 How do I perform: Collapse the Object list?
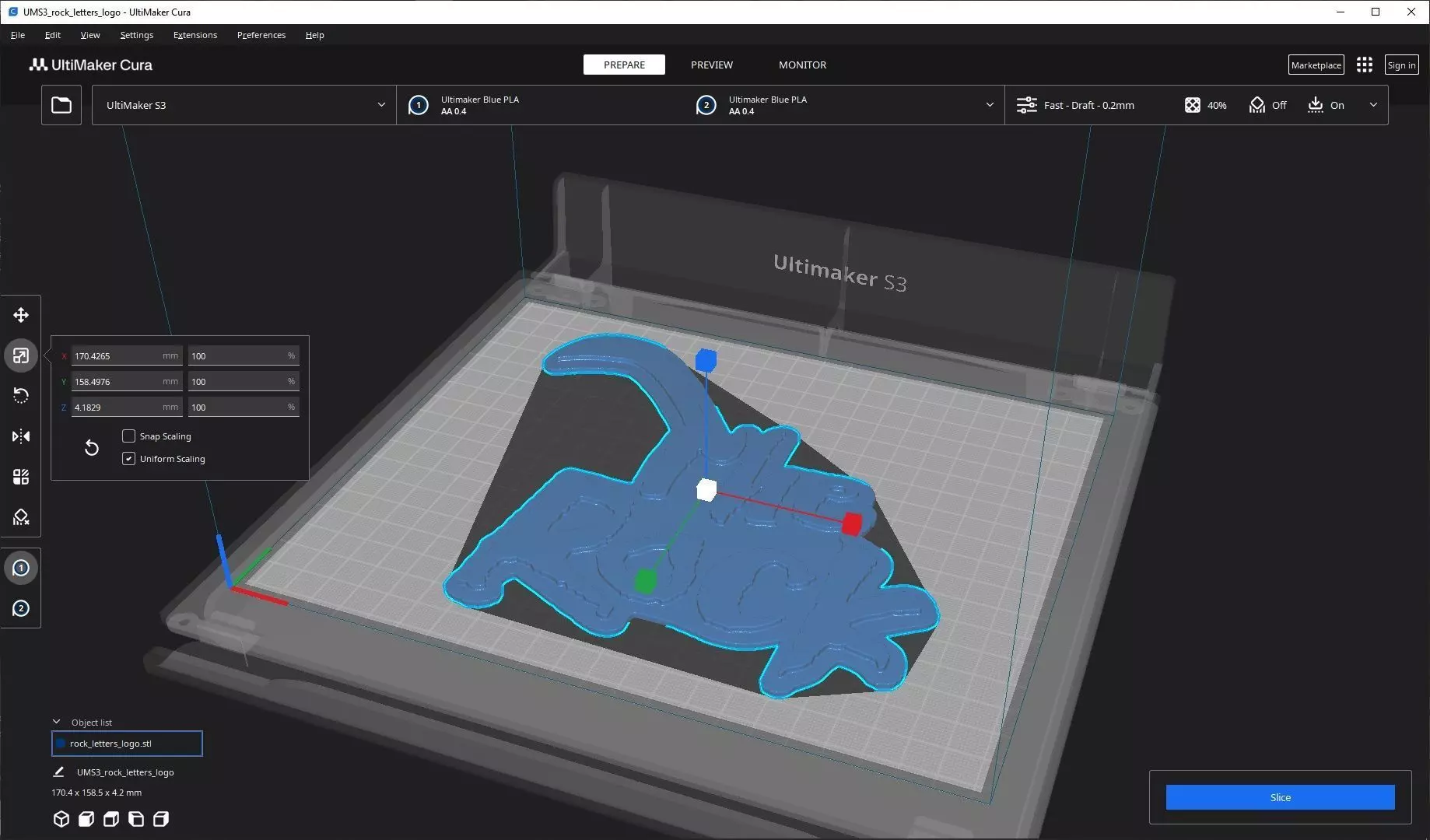pyautogui.click(x=57, y=722)
